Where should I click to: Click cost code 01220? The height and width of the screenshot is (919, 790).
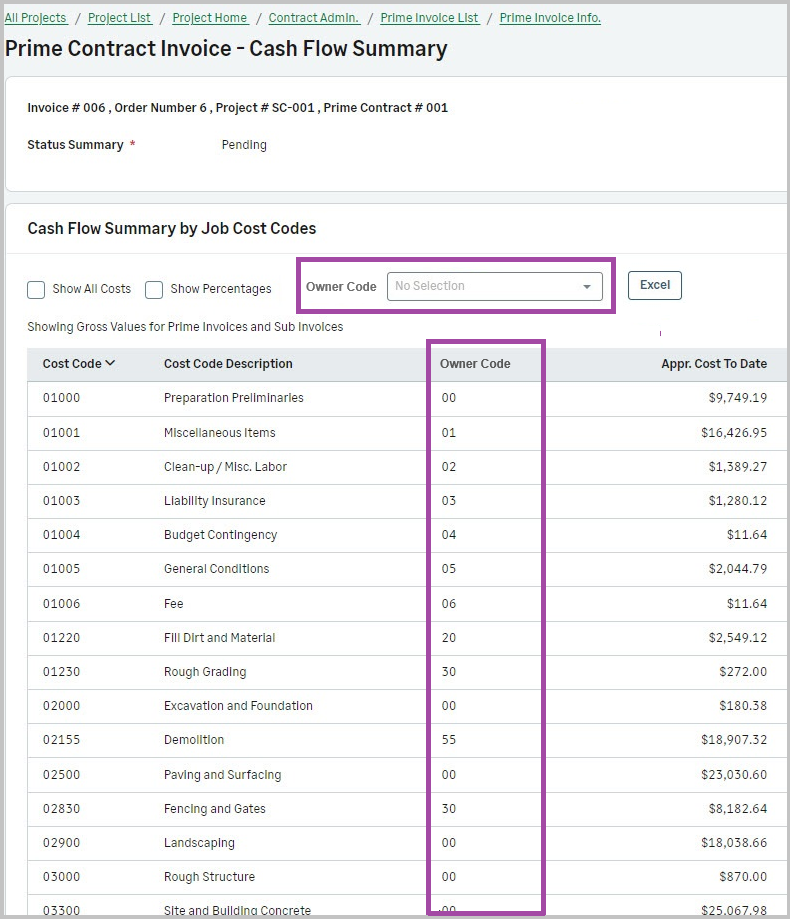click(62, 638)
